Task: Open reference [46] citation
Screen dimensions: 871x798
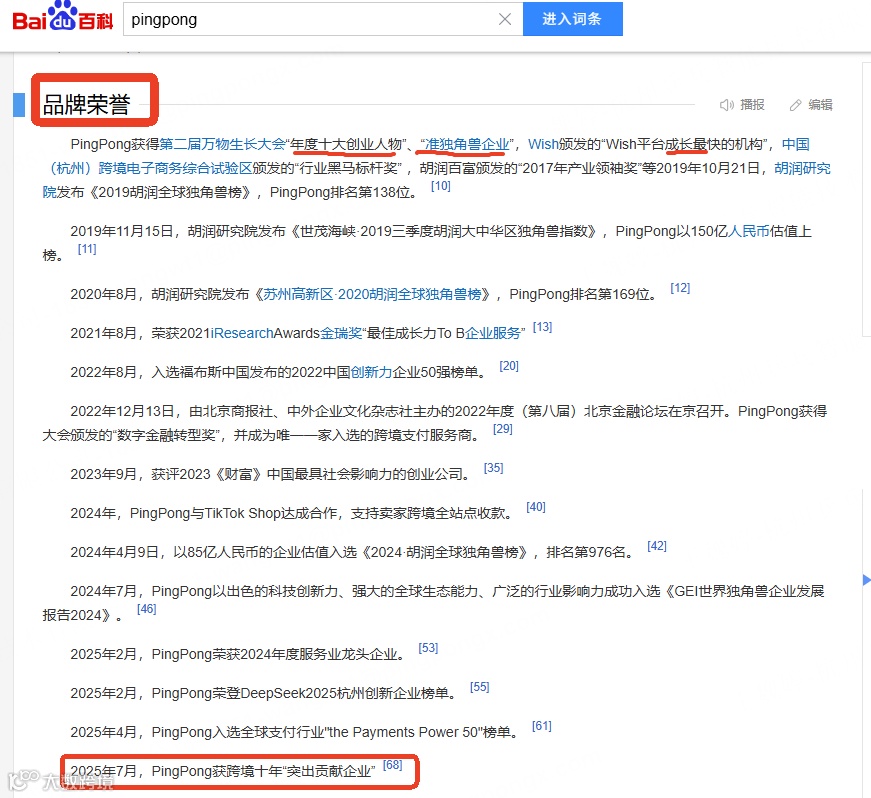Action: [146, 609]
